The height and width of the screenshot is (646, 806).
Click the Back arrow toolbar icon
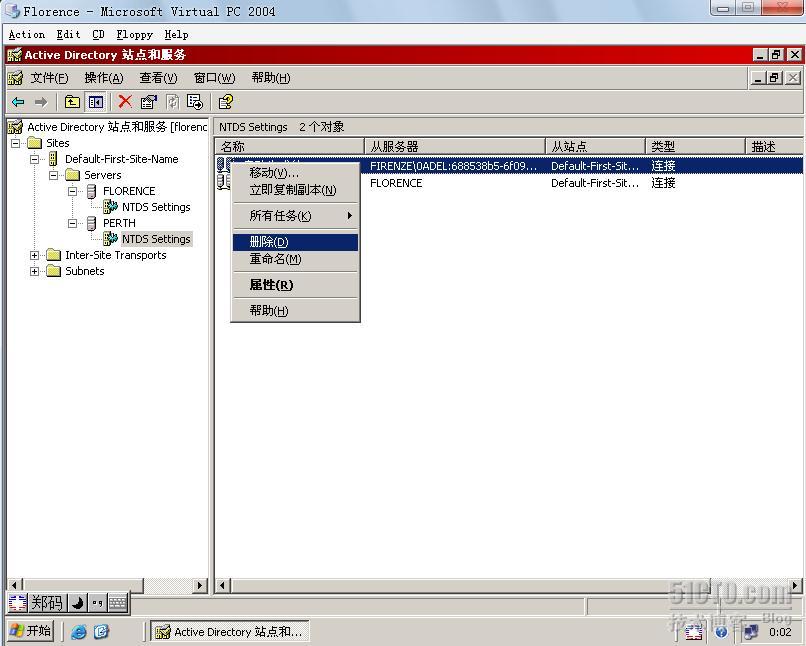click(18, 102)
